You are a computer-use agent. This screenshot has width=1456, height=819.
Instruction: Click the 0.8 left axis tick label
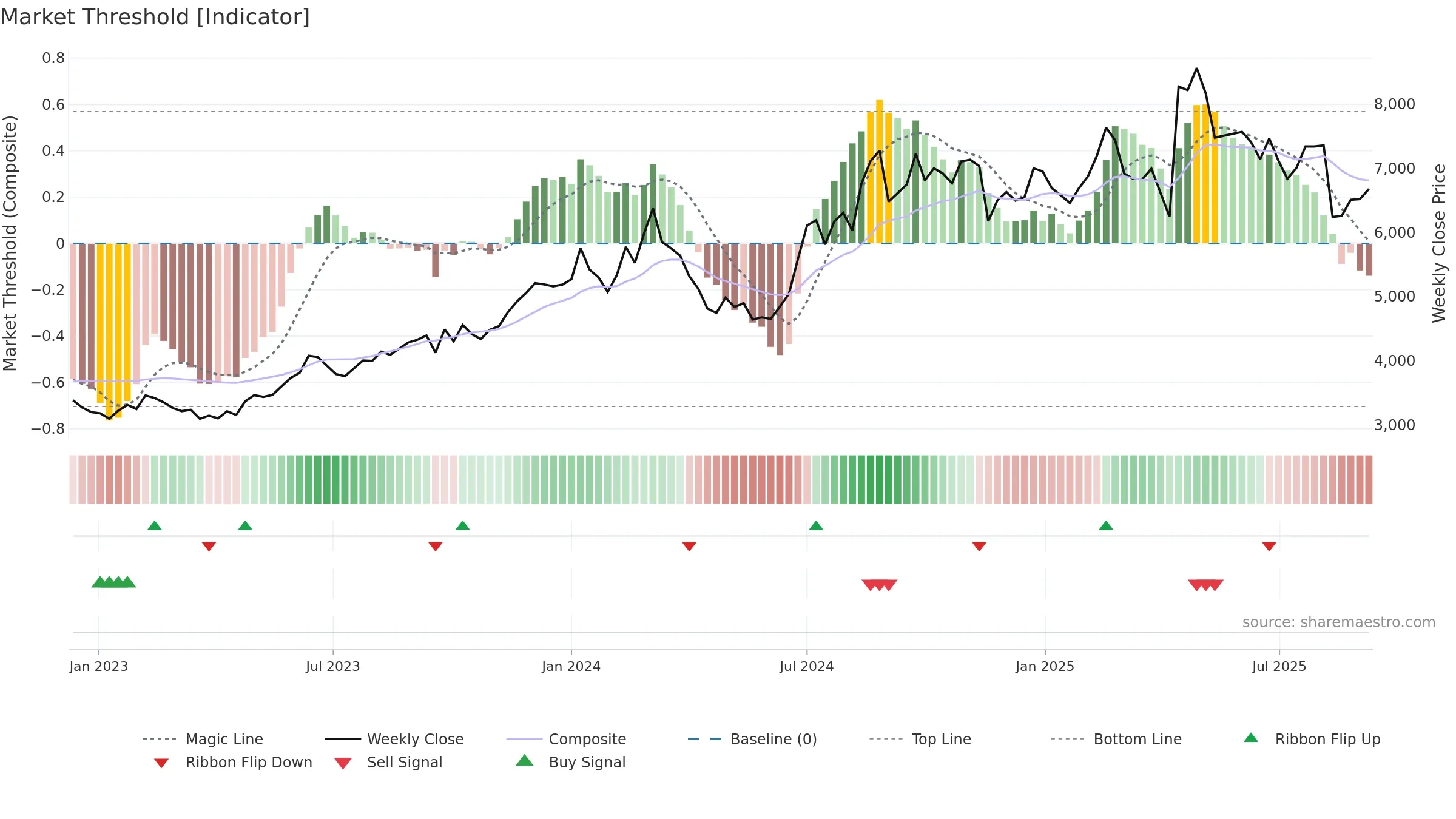[53, 58]
